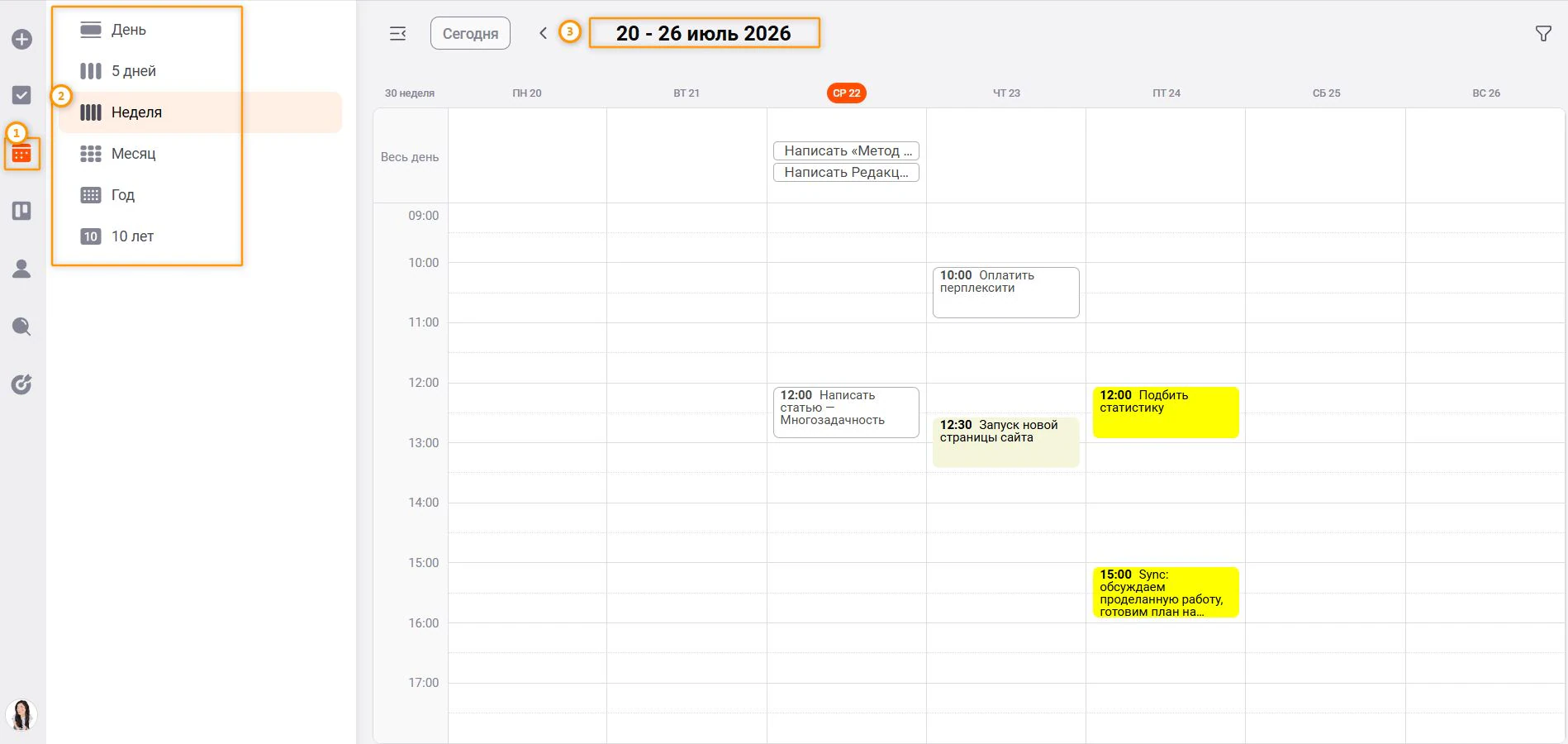The width and height of the screenshot is (1568, 744).
Task: Click the 15:00 time label
Action: click(424, 563)
